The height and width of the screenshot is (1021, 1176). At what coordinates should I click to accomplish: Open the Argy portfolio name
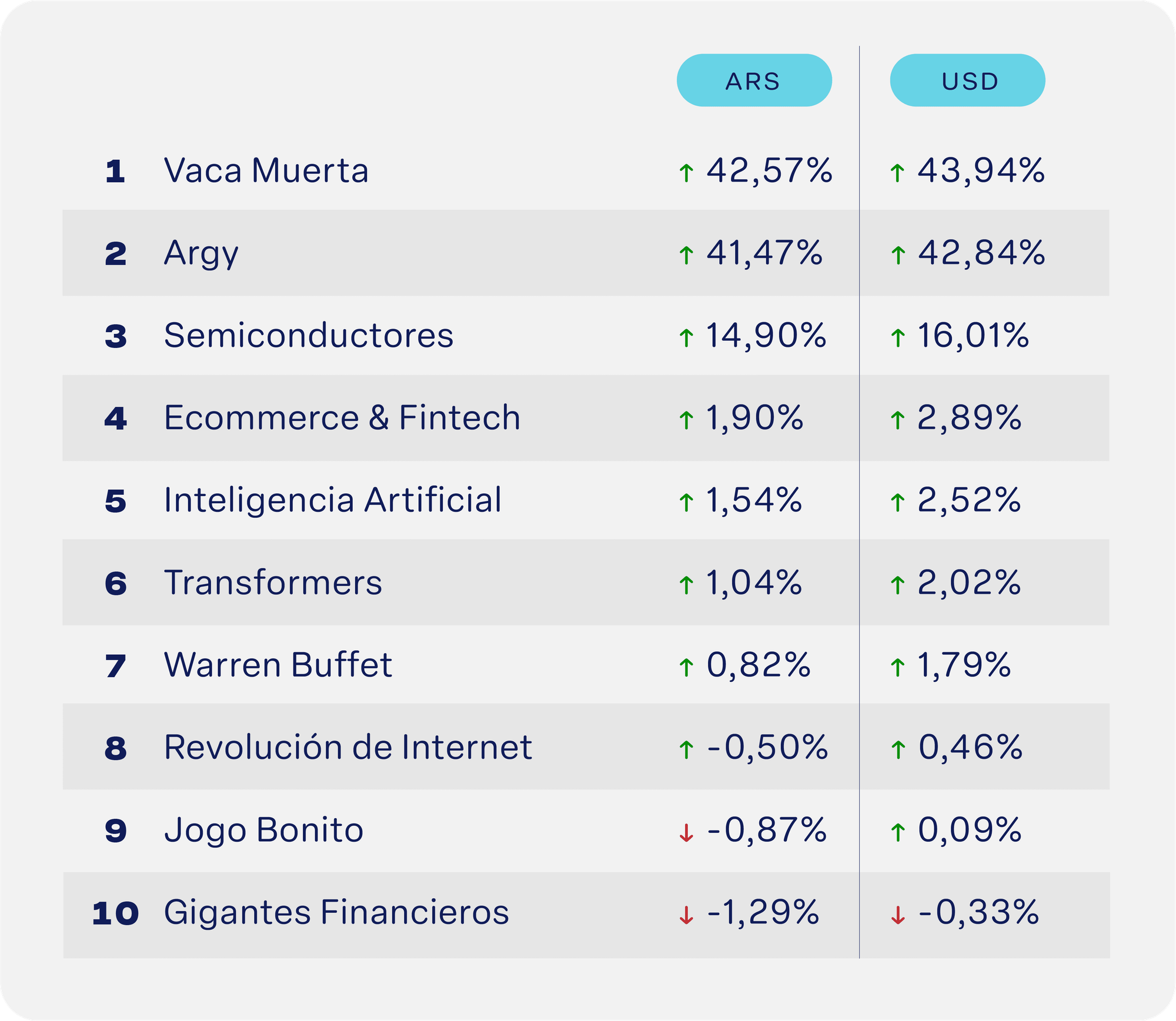(201, 253)
